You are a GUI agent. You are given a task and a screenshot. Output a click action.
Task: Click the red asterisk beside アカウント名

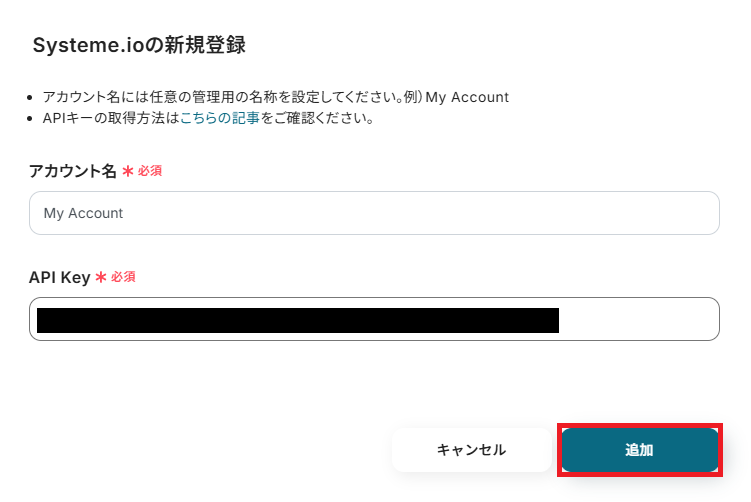[128, 172]
